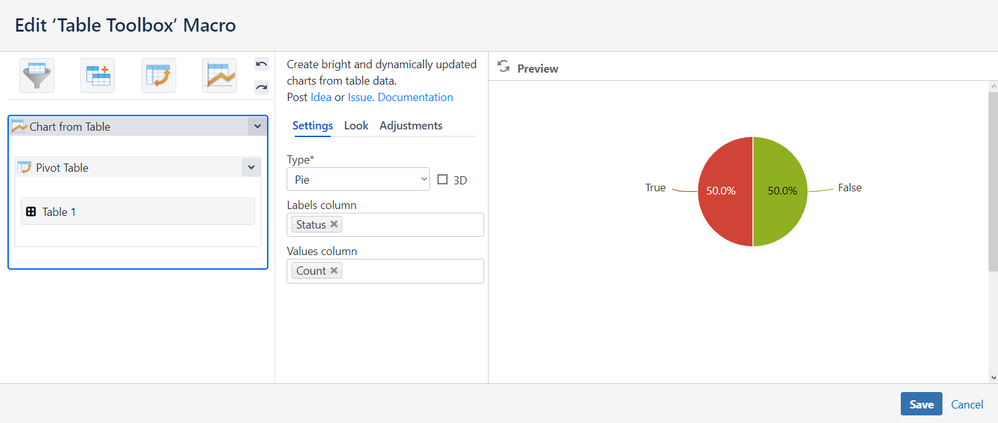Remove the Status tag from Labels column
Image resolution: width=998 pixels, height=423 pixels.
point(334,224)
